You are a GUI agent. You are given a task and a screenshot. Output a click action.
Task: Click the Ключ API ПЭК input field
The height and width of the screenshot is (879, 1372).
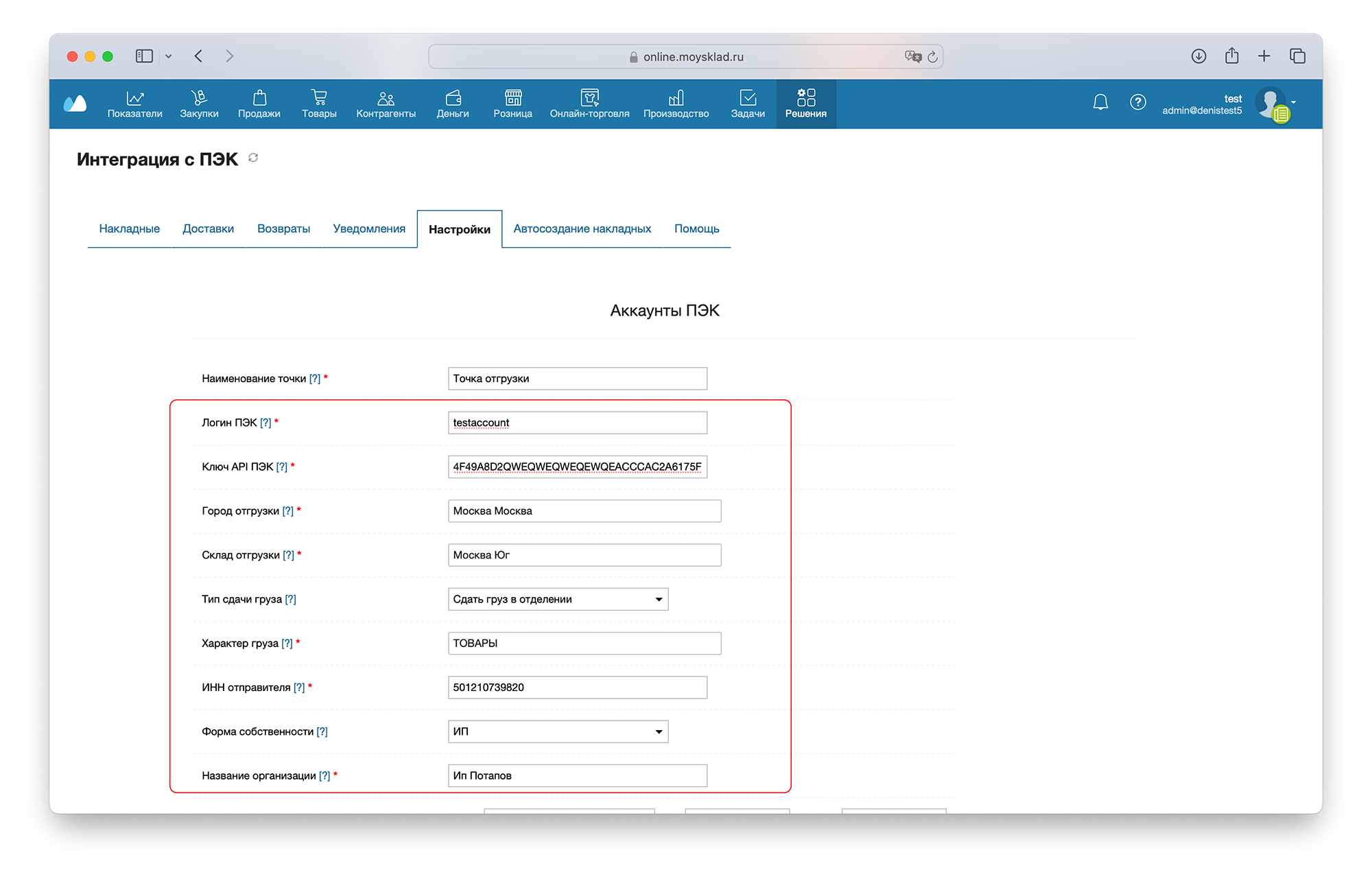point(577,467)
